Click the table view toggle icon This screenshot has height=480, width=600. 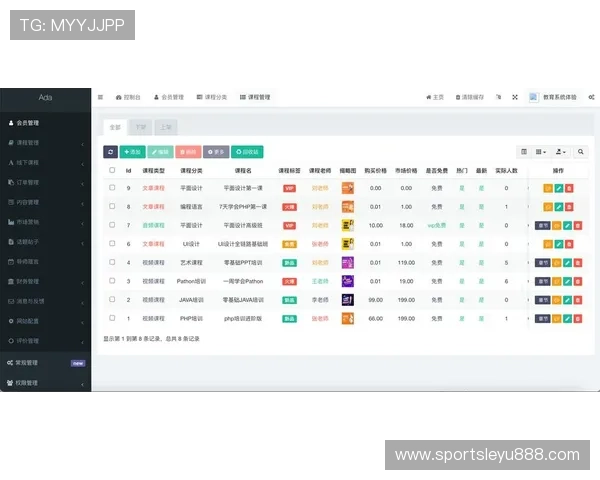point(523,152)
